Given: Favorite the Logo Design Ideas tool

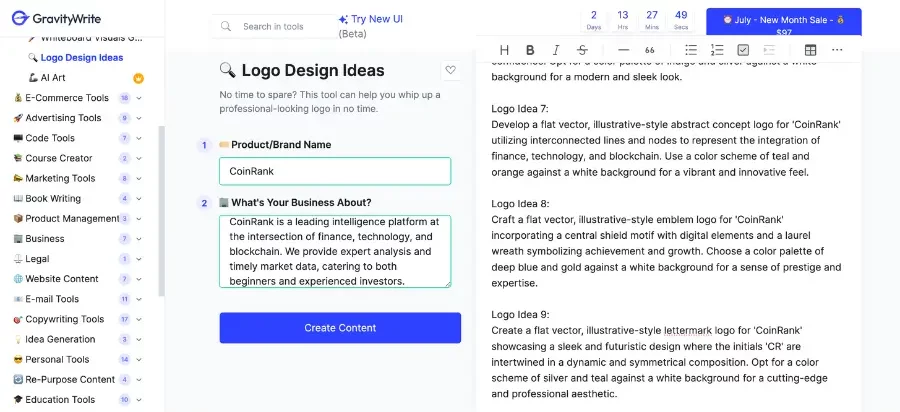Looking at the screenshot, I should 451,70.
